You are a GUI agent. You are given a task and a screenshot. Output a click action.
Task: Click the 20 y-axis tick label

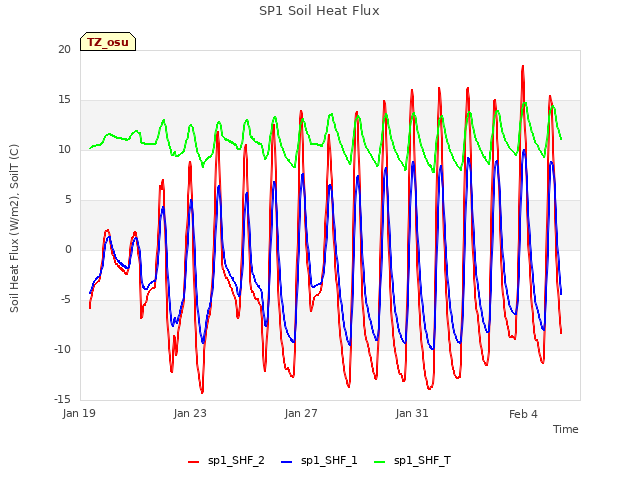point(64,49)
